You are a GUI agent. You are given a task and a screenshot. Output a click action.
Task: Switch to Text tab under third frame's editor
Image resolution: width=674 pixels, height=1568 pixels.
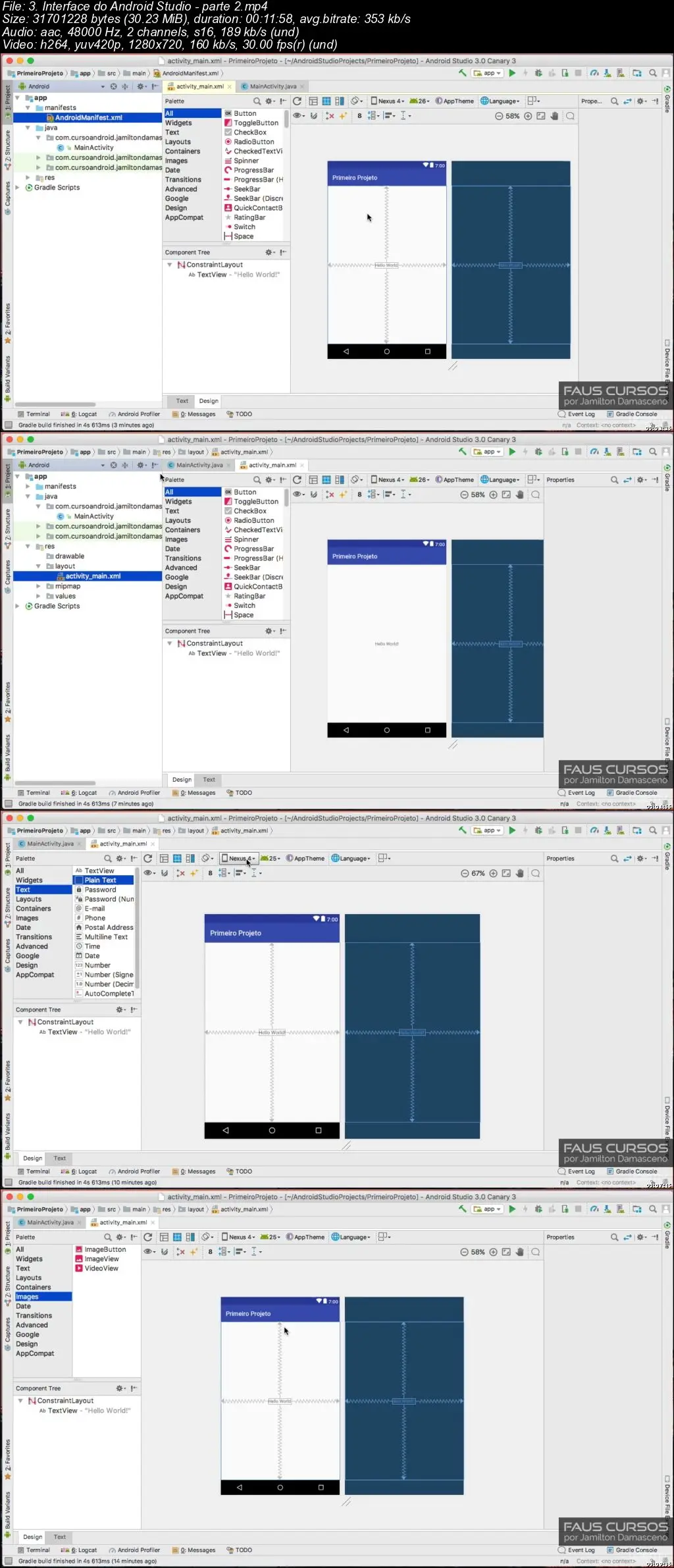click(60, 1158)
